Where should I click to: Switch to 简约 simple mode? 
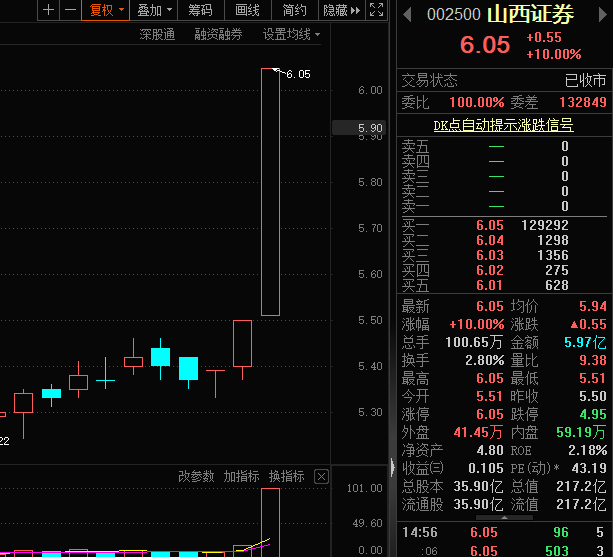(x=295, y=10)
